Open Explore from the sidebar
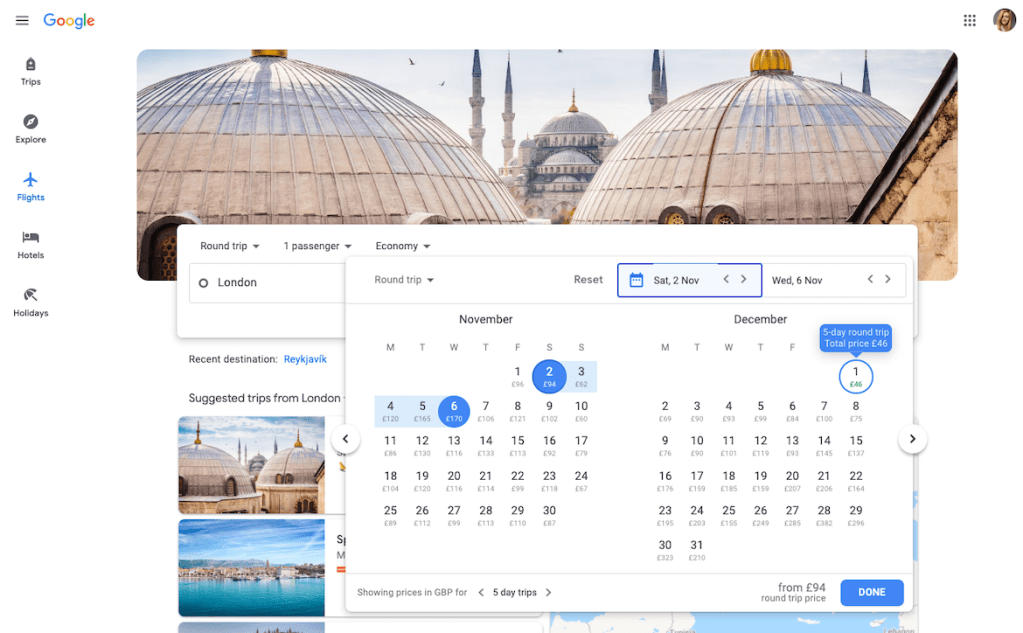This screenshot has height=633, width=1023. 30,129
